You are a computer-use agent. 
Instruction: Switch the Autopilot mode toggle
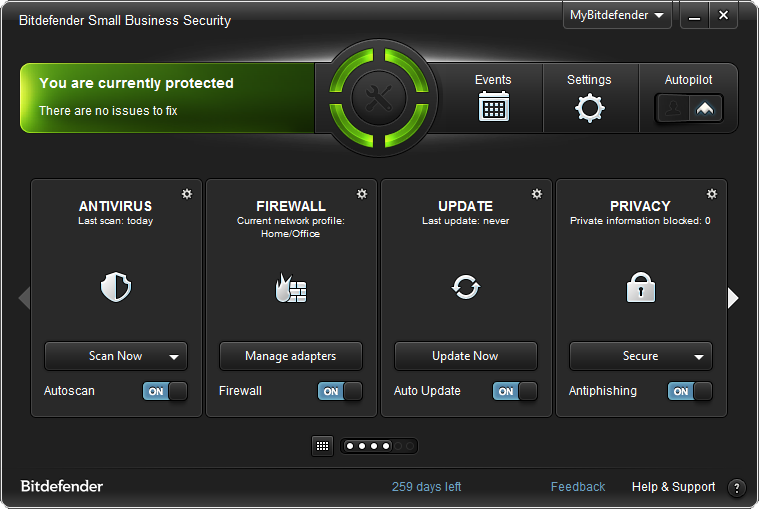(x=689, y=108)
